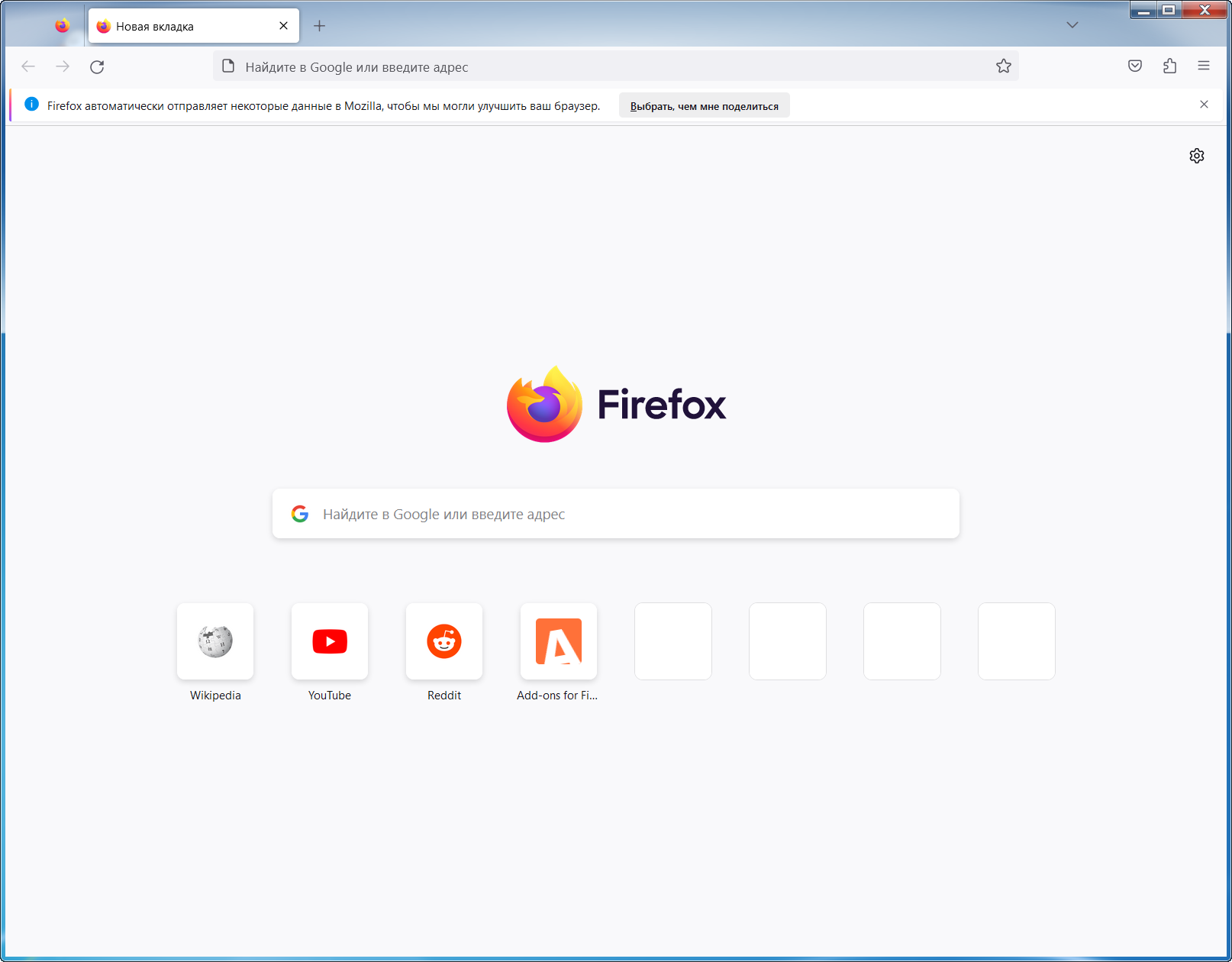Dismiss the data sharing notification bar
Viewport: 1232px width, 962px height.
[1204, 105]
